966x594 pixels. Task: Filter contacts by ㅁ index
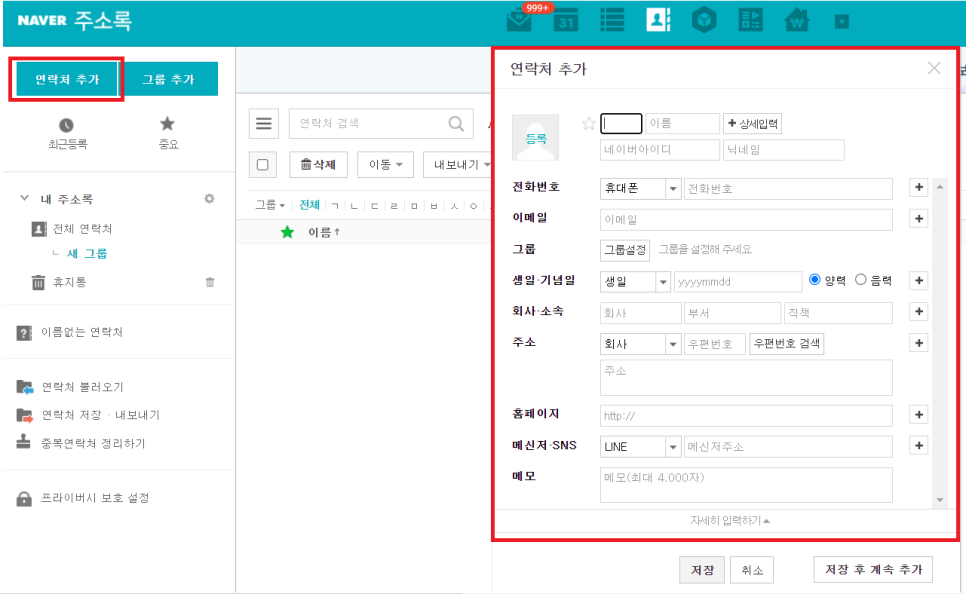click(x=414, y=206)
